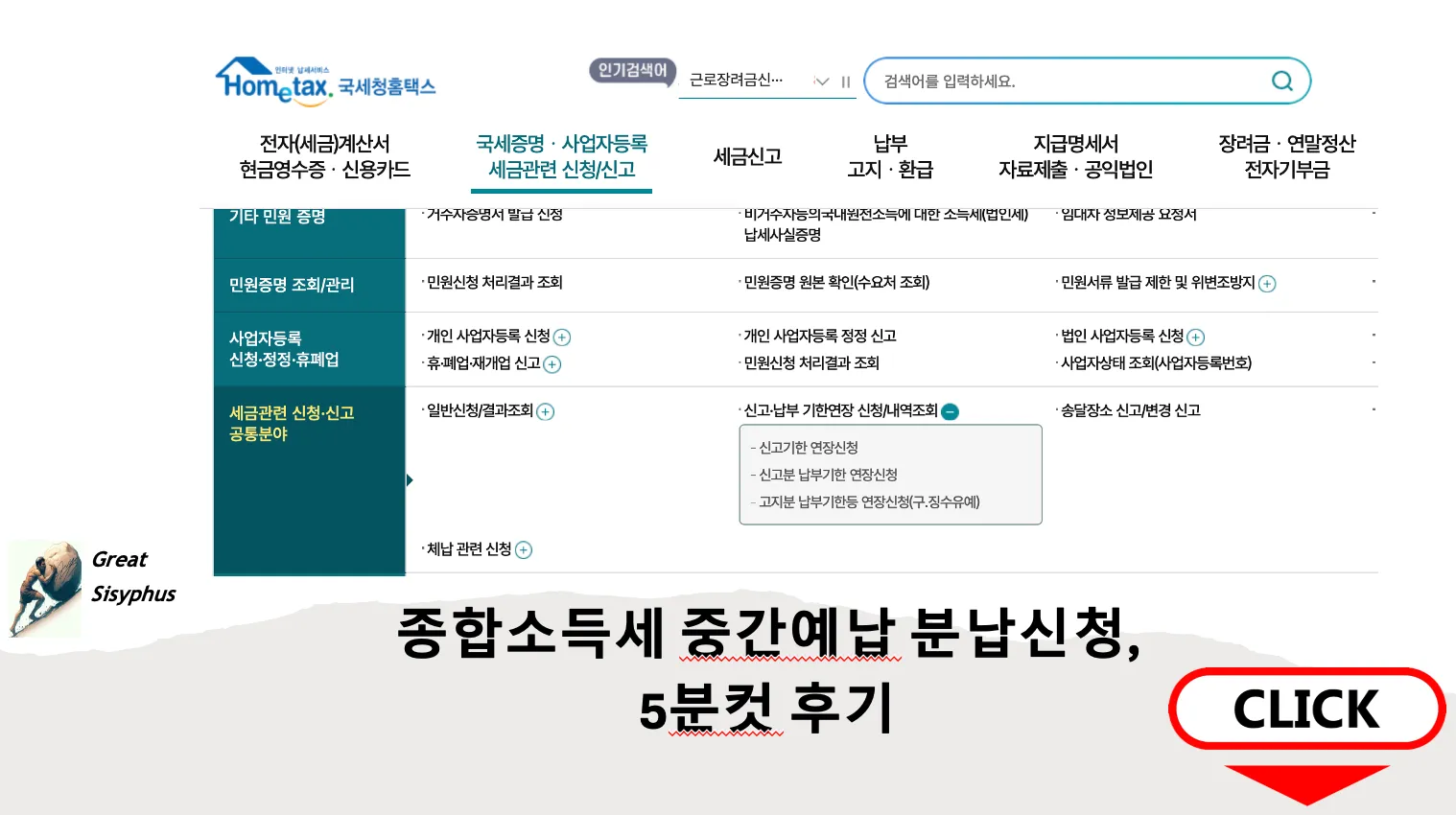
Task: Collapse 신고·납부 기한연장 신청/내역조회
Action: click(950, 411)
